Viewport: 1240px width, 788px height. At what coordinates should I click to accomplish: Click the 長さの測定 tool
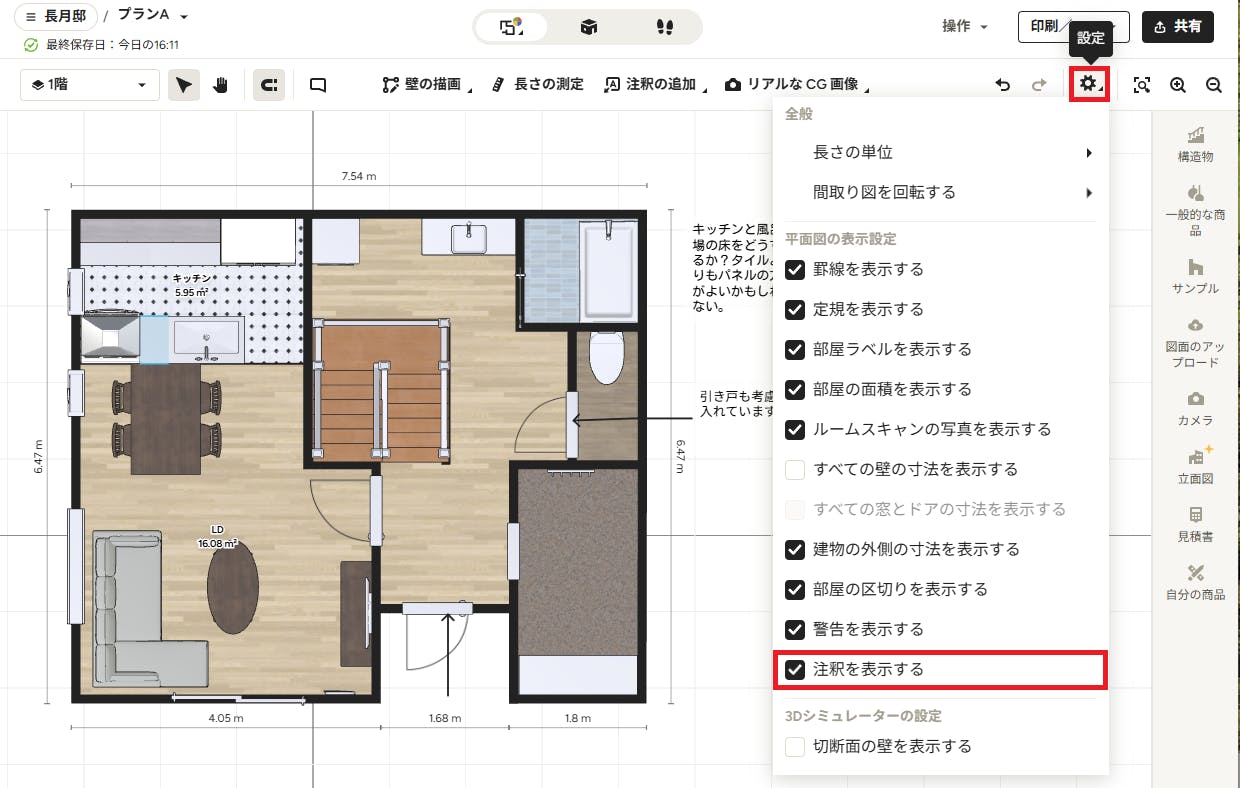pos(538,85)
